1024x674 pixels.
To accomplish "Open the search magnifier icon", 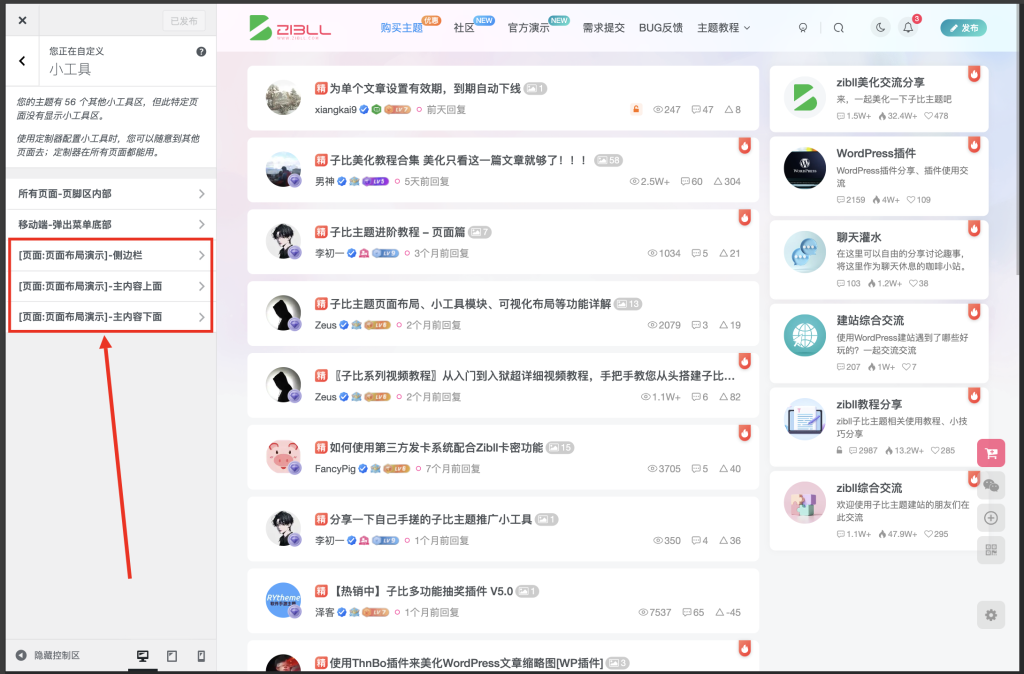I will coord(839,27).
